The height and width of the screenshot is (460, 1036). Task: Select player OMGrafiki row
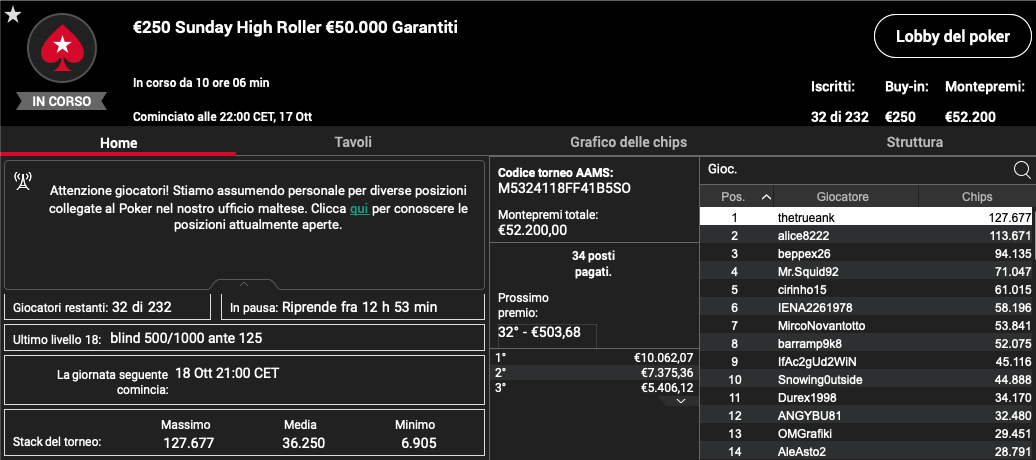click(867, 433)
